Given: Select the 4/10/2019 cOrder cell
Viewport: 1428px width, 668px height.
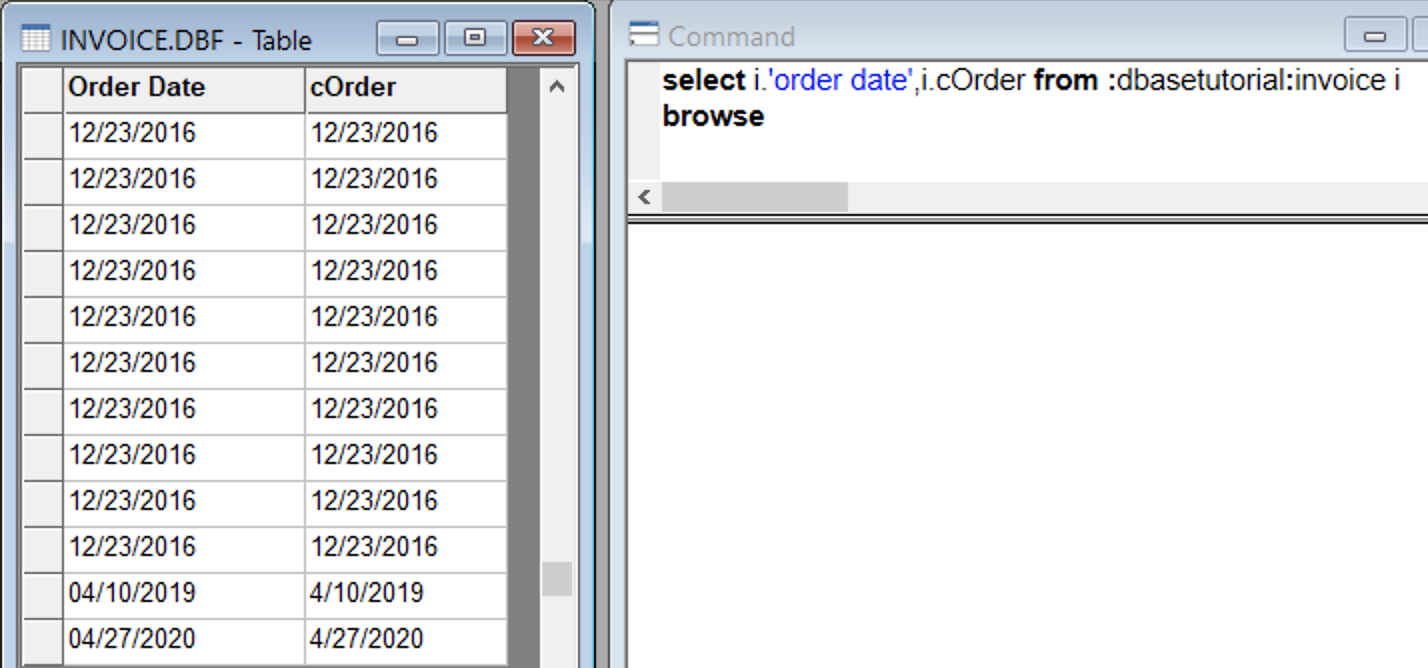Looking at the screenshot, I should [x=405, y=593].
